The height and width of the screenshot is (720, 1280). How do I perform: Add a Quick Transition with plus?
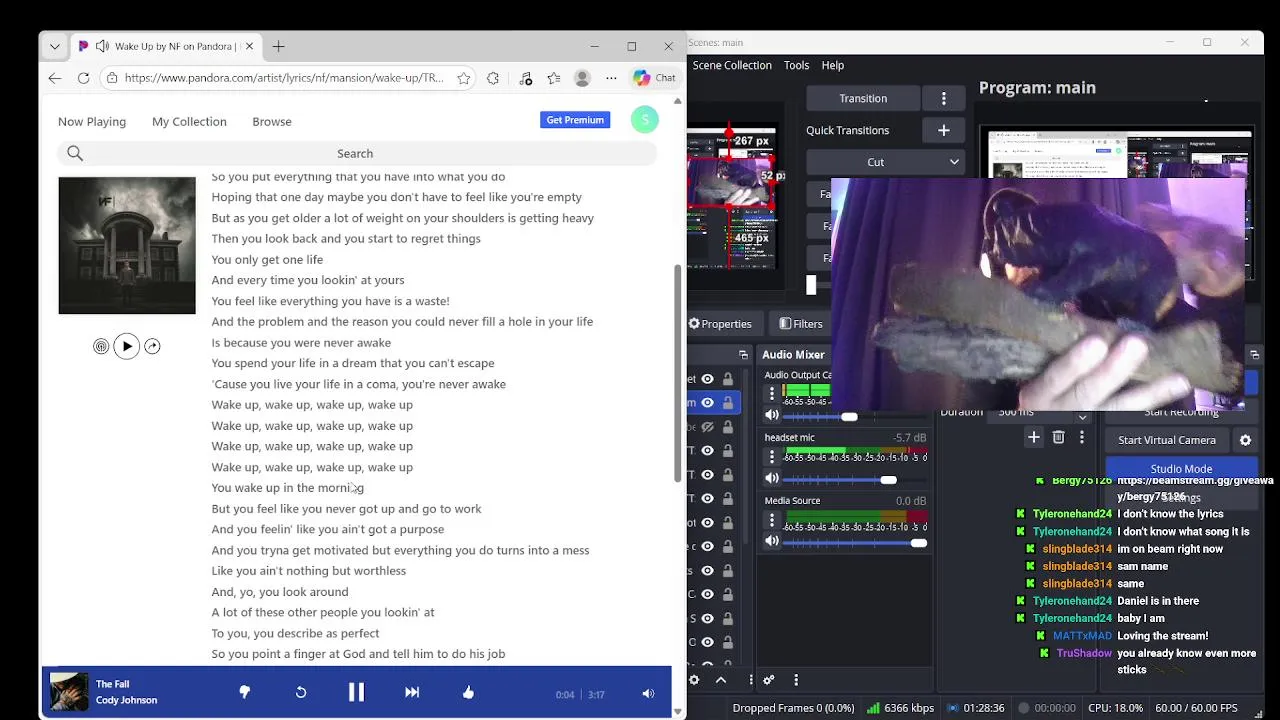[943, 130]
